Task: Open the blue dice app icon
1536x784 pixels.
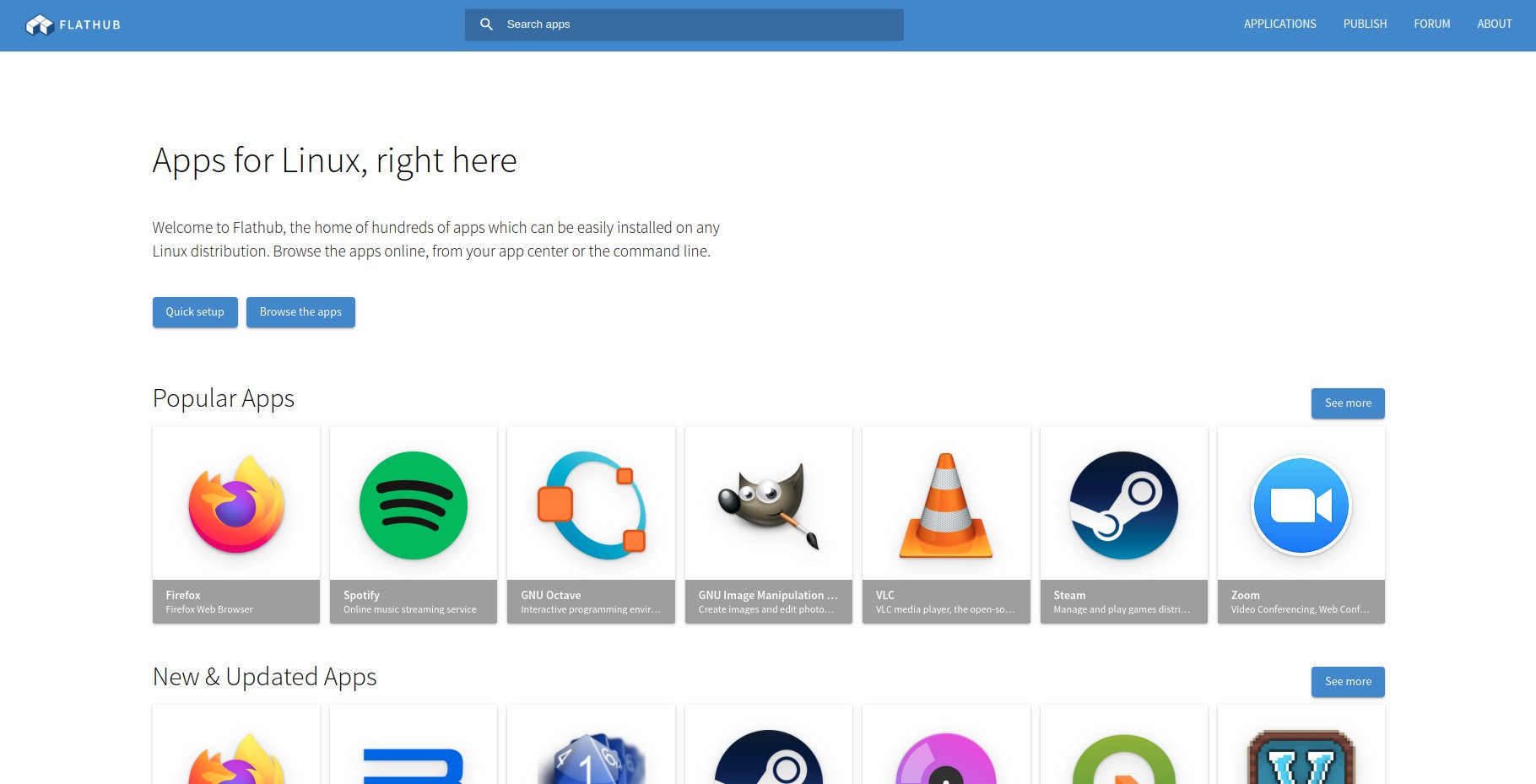Action: pyautogui.click(x=591, y=758)
